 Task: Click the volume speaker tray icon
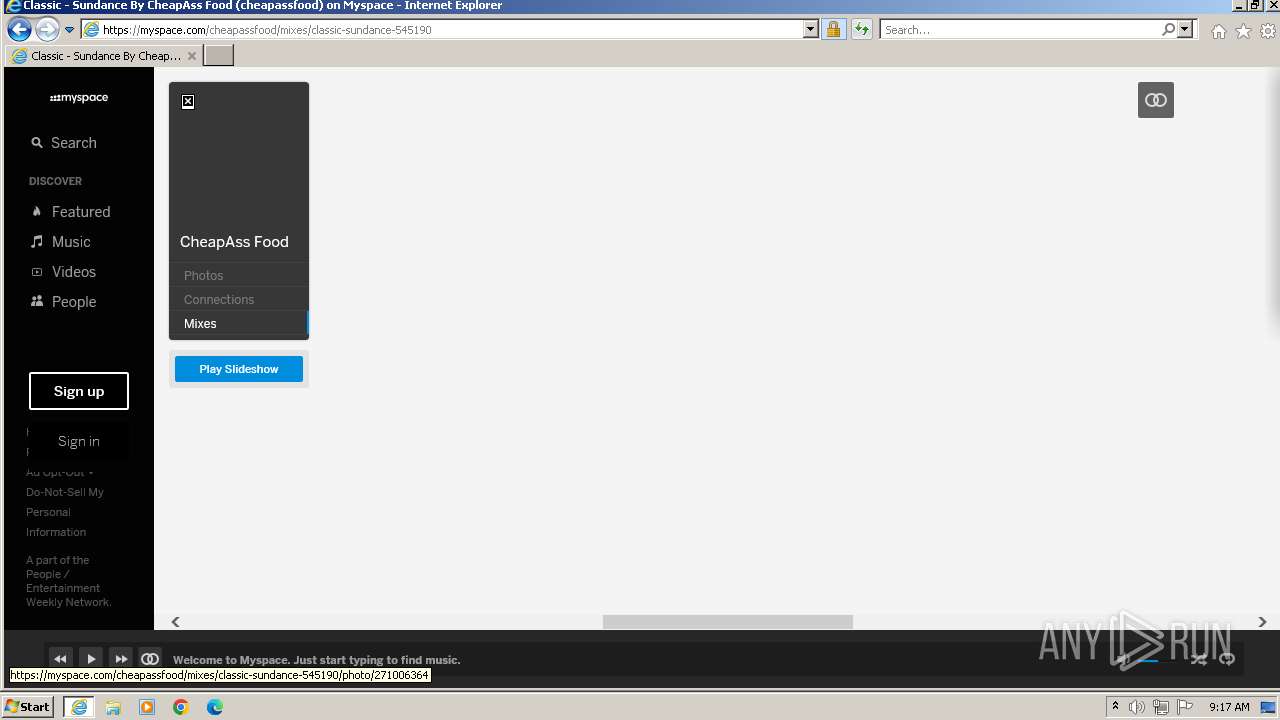(1137, 707)
